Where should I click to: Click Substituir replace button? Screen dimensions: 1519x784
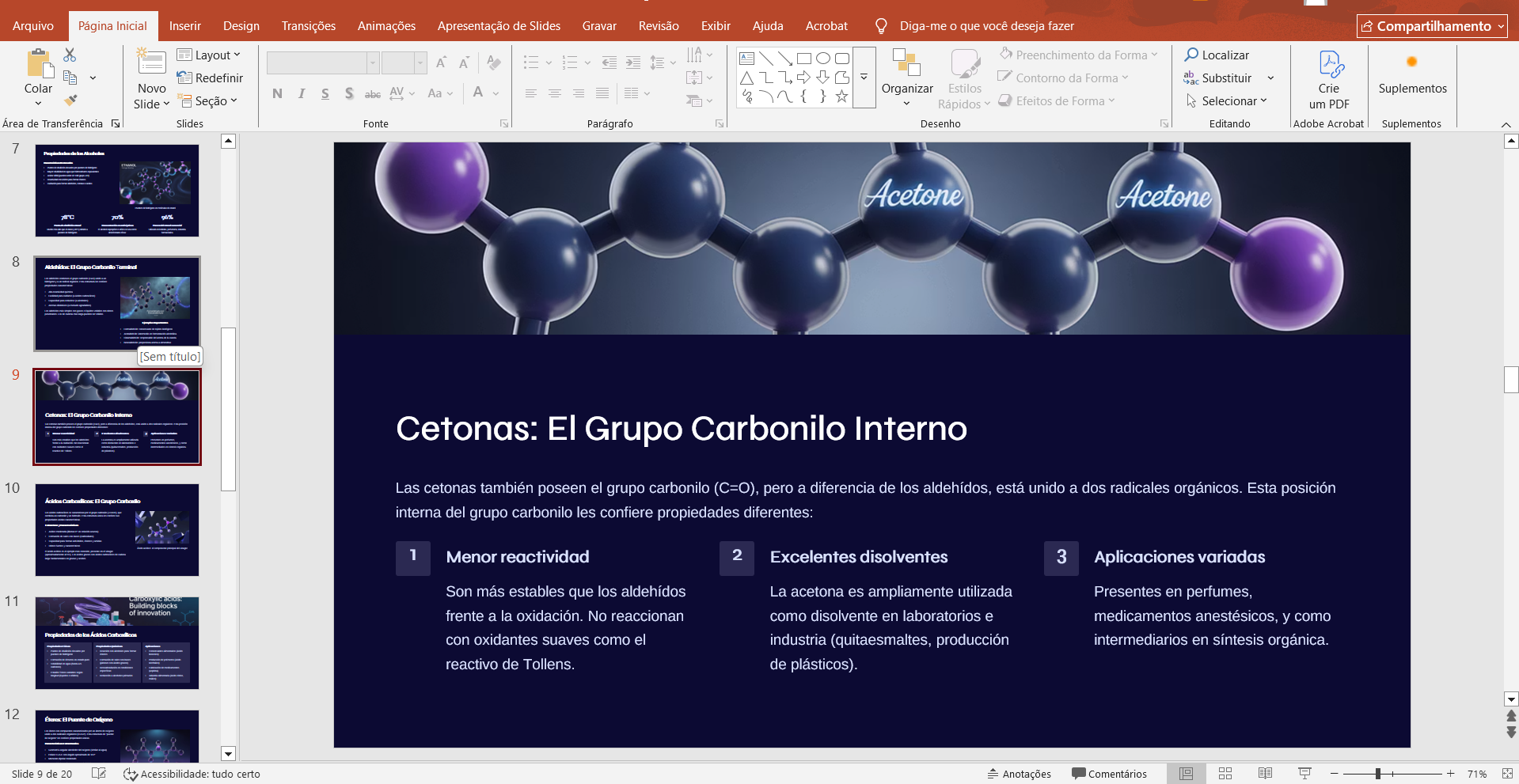[1218, 78]
